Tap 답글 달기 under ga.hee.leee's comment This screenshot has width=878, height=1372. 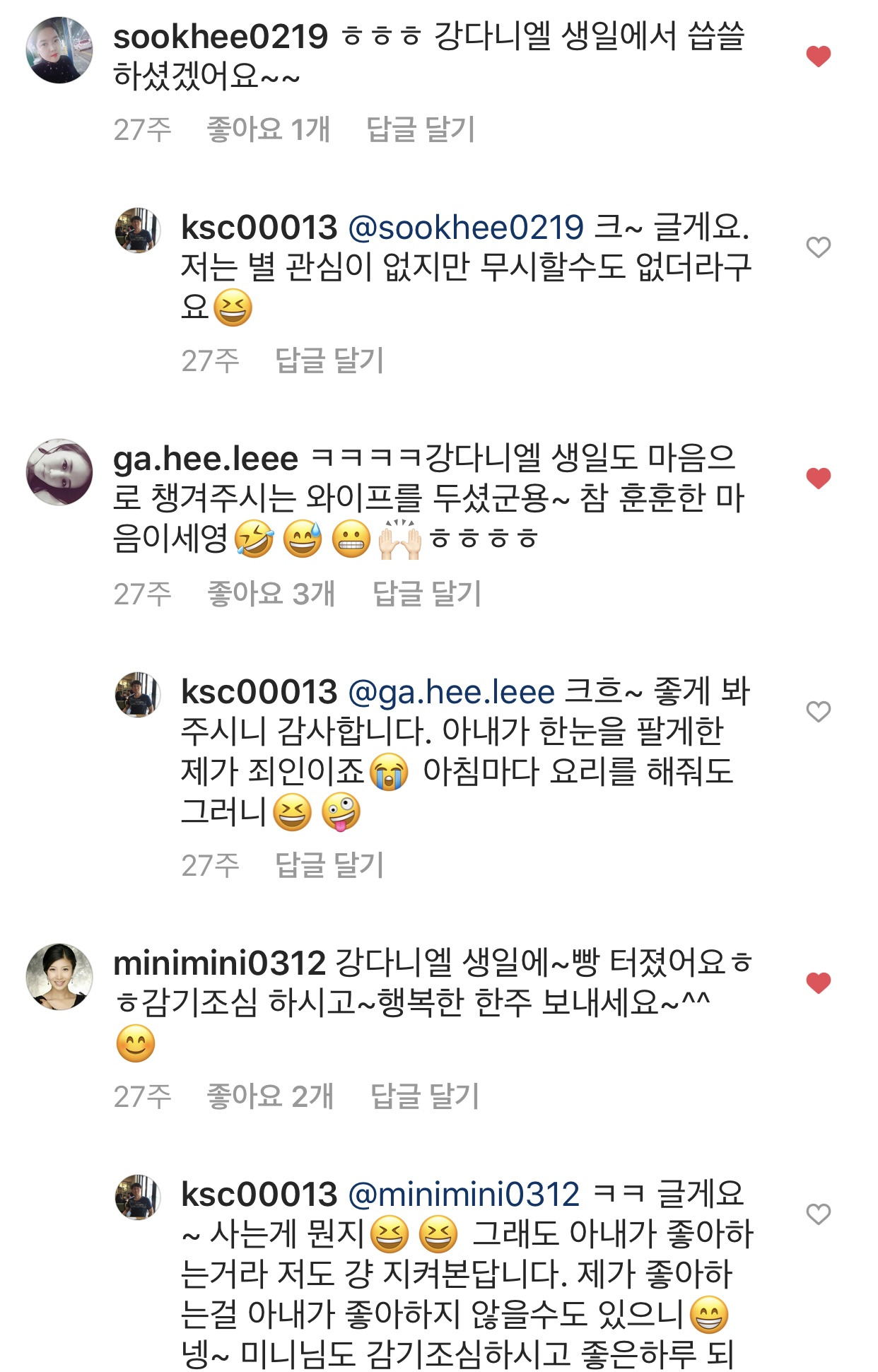click(x=427, y=594)
